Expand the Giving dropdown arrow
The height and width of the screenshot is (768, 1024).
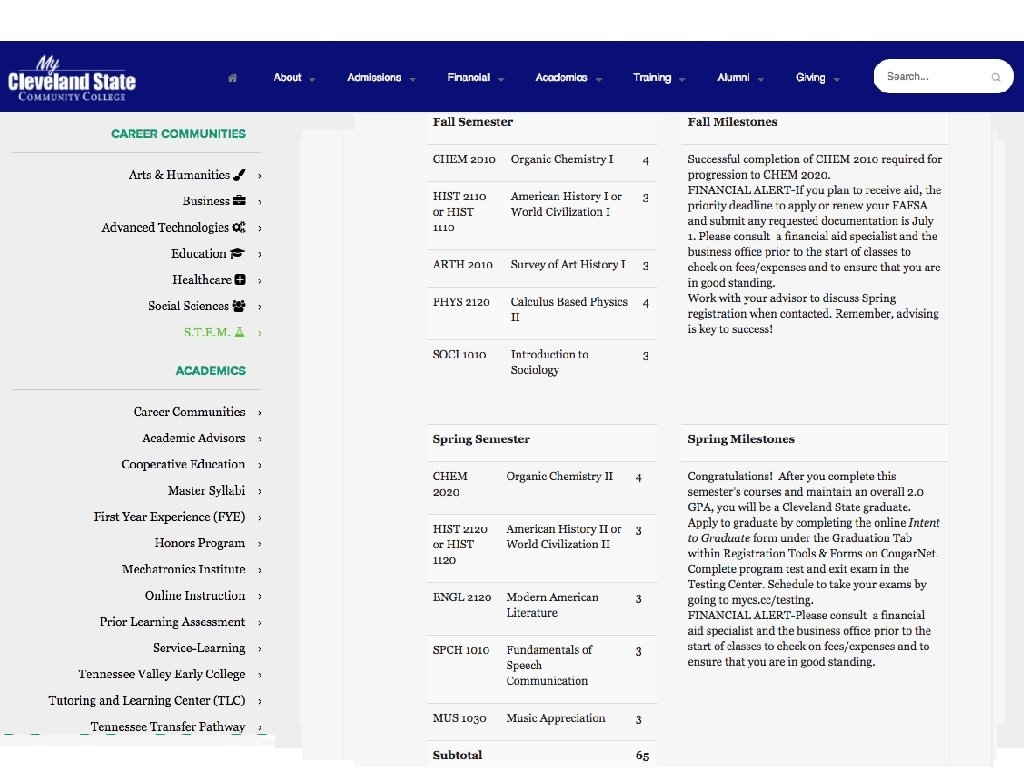[837, 79]
